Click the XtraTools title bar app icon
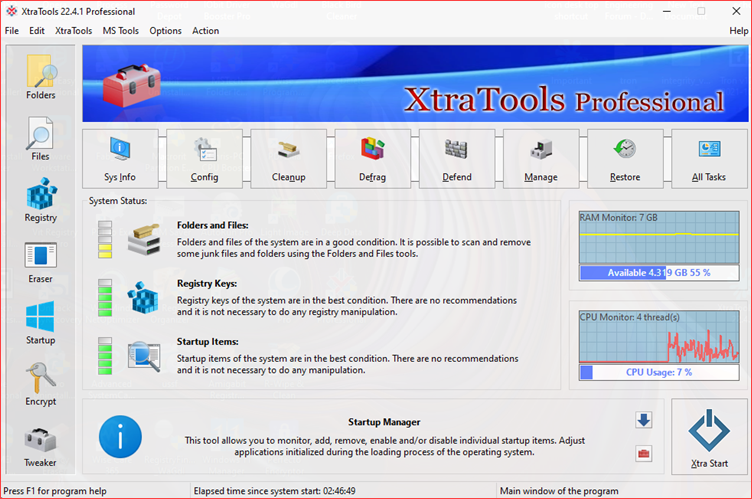The image size is (752, 499). pyautogui.click(x=12, y=11)
